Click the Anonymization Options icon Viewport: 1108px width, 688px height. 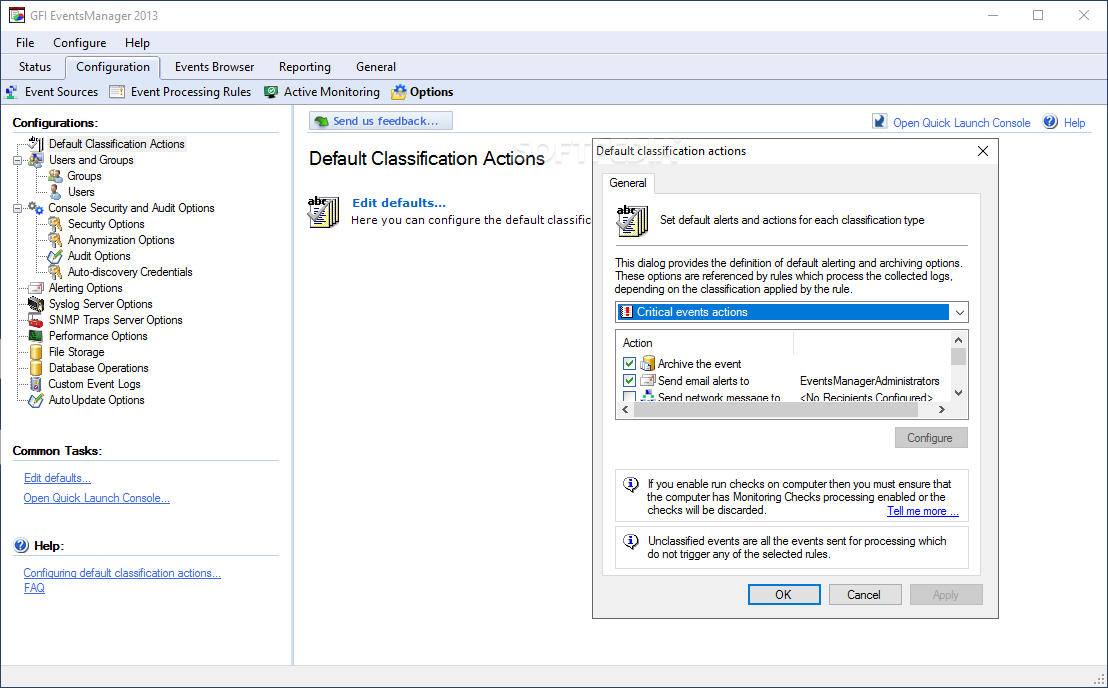(x=55, y=240)
